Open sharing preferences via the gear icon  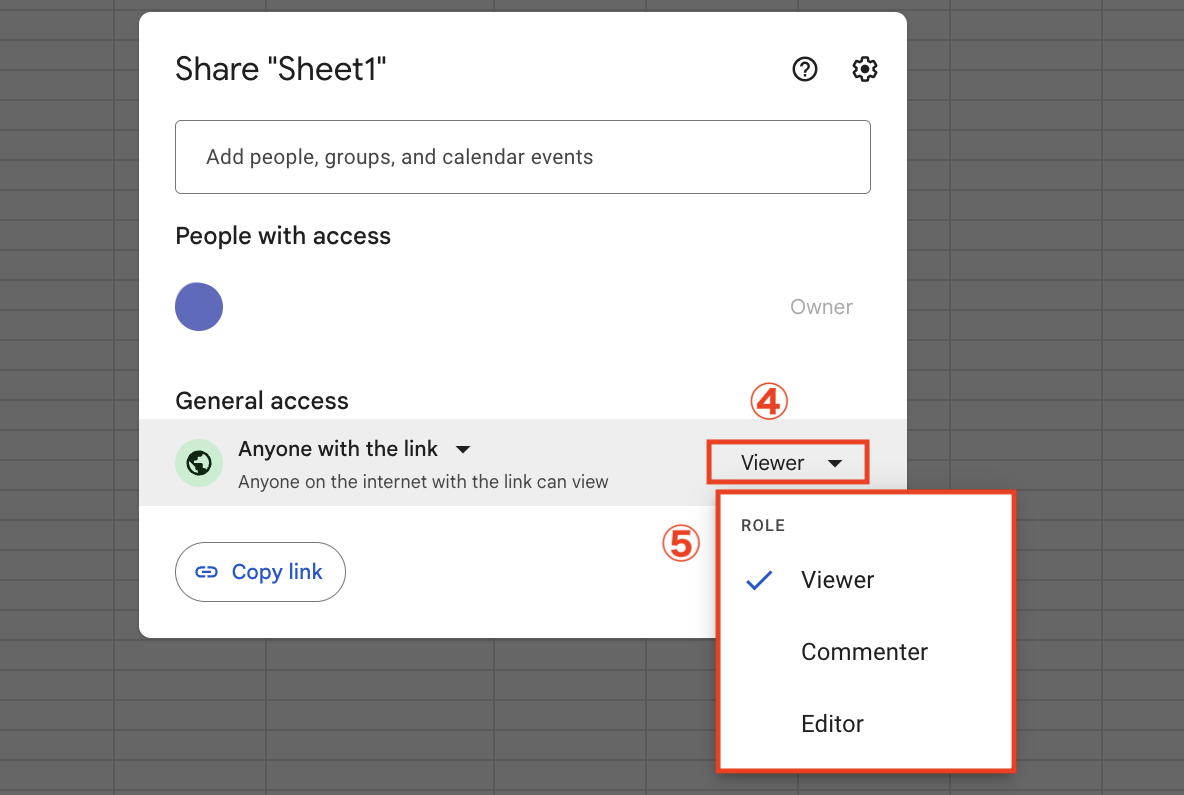(864, 69)
